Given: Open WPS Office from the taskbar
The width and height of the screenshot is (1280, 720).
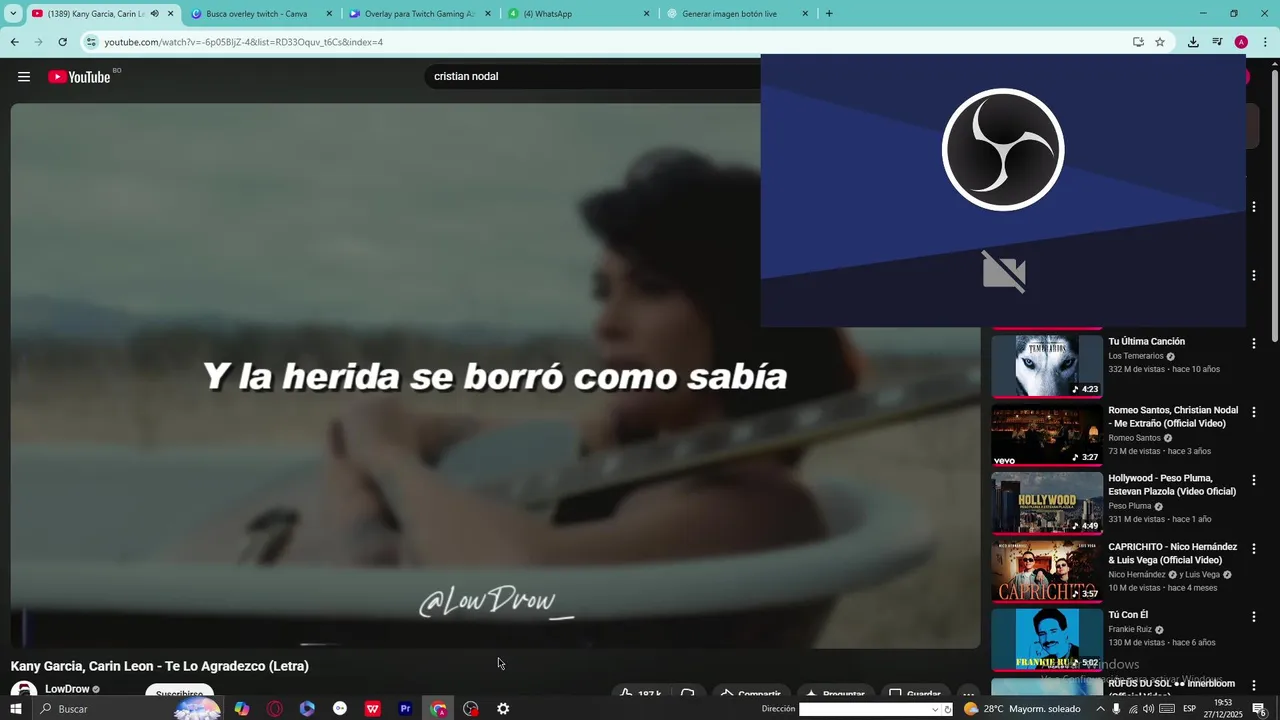Looking at the screenshot, I should [x=373, y=709].
